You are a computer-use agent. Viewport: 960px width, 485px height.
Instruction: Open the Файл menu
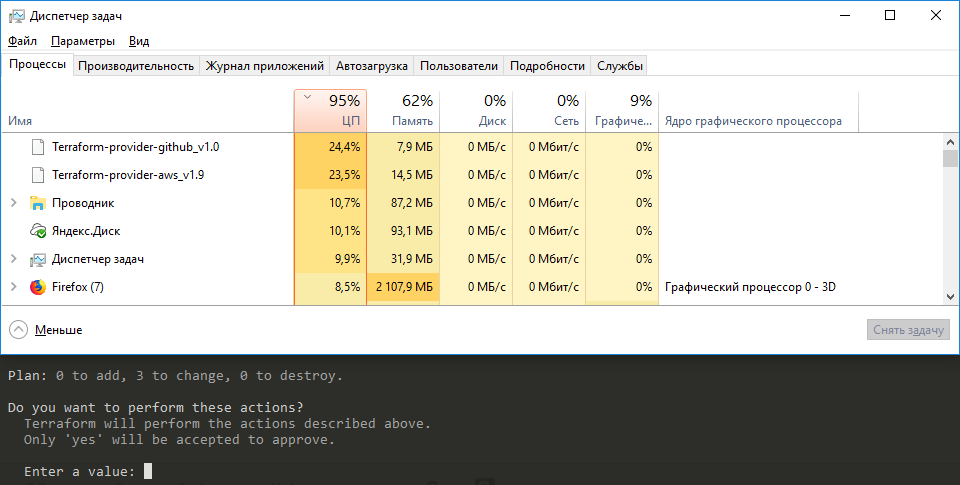pos(23,41)
